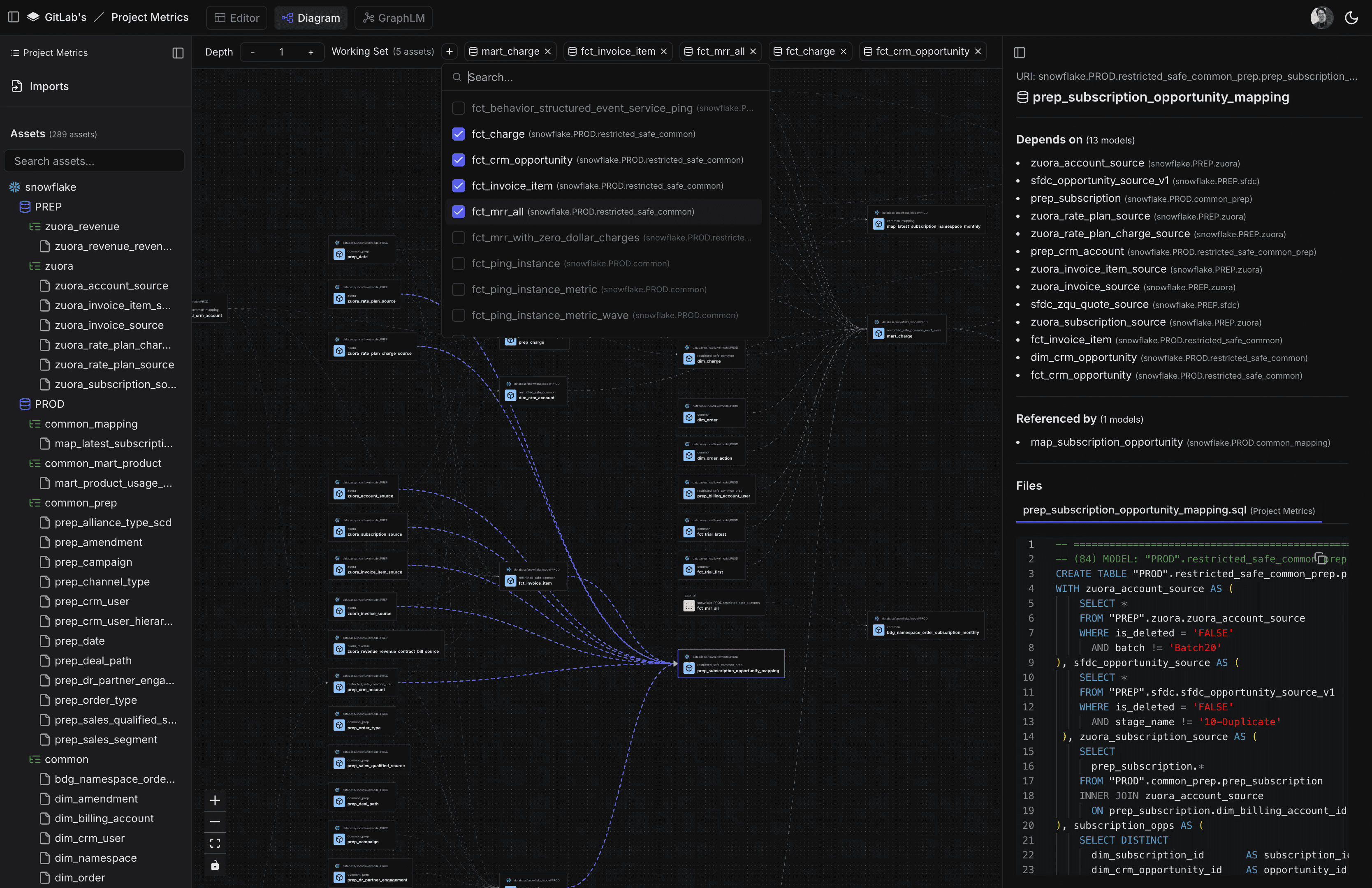Image resolution: width=1372 pixels, height=888 pixels.
Task: Collapse the common_mart_product schema
Action: [x=95, y=463]
